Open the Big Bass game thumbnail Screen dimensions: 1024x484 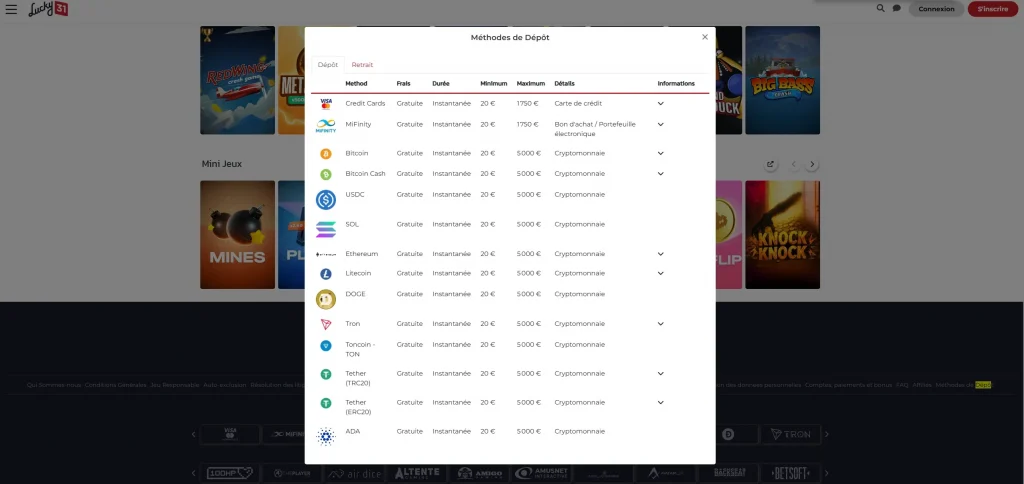pyautogui.click(x=782, y=80)
